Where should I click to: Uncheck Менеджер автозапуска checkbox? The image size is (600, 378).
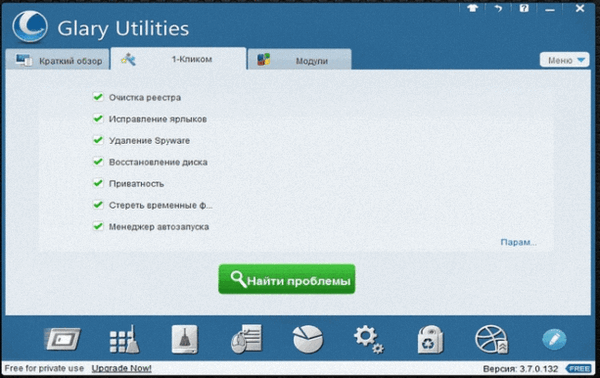click(98, 226)
